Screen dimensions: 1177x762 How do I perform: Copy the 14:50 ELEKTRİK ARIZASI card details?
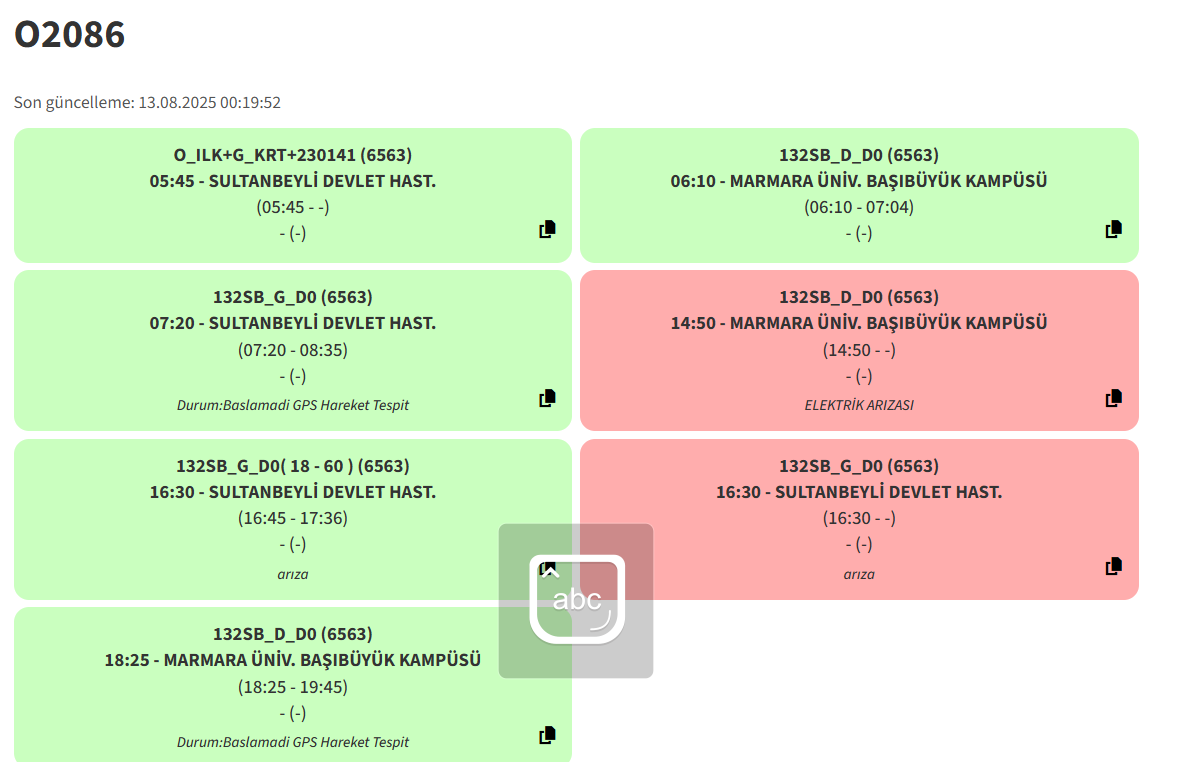click(1114, 398)
